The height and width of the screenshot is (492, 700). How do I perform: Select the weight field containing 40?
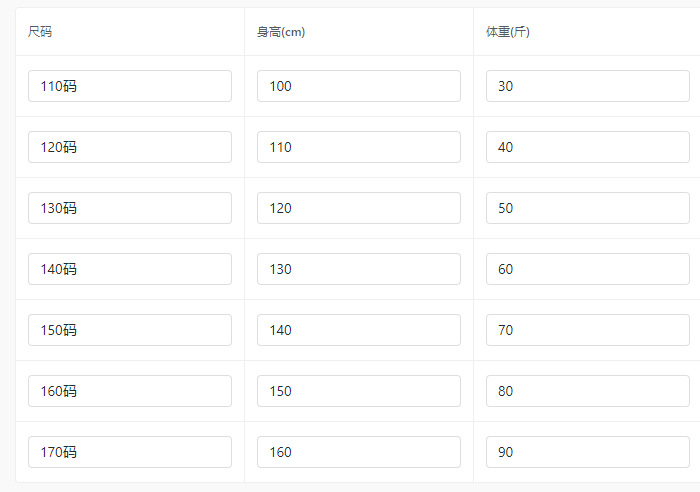(x=587, y=147)
